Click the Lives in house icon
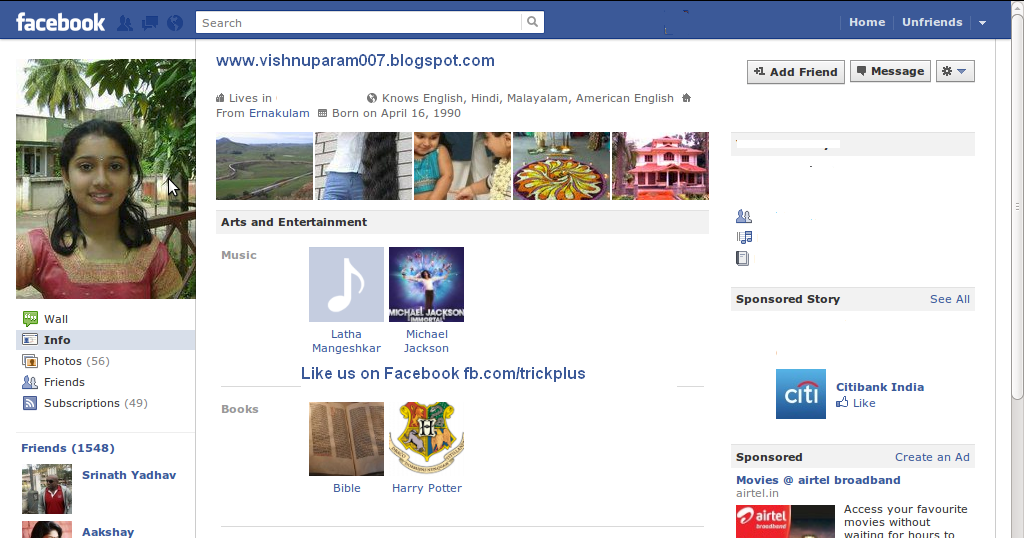The image size is (1024, 538). pyautogui.click(x=220, y=98)
